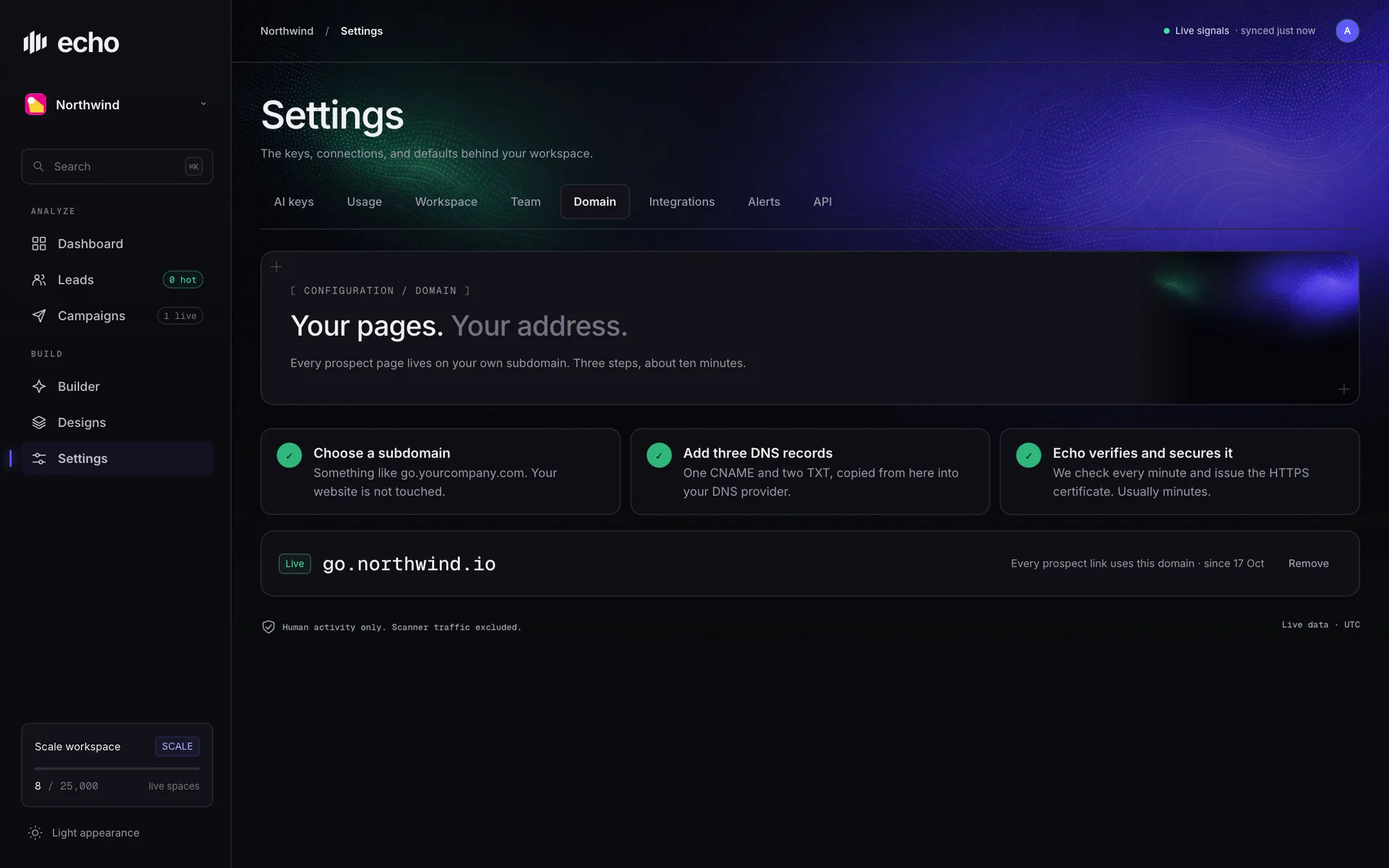Switch to Light appearance label
This screenshot has width=1389, height=868.
click(x=96, y=833)
